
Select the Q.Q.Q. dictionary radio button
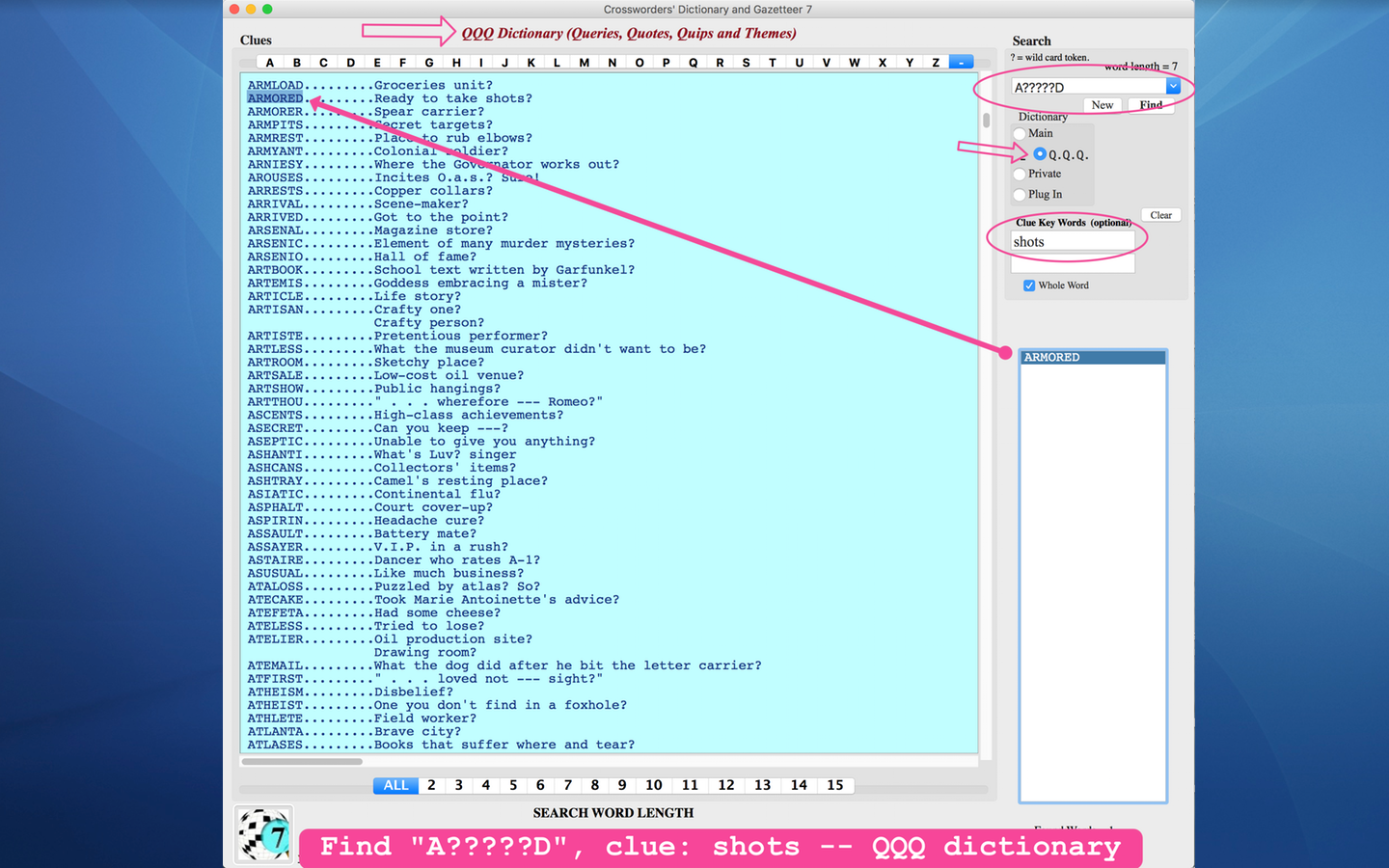click(1040, 154)
